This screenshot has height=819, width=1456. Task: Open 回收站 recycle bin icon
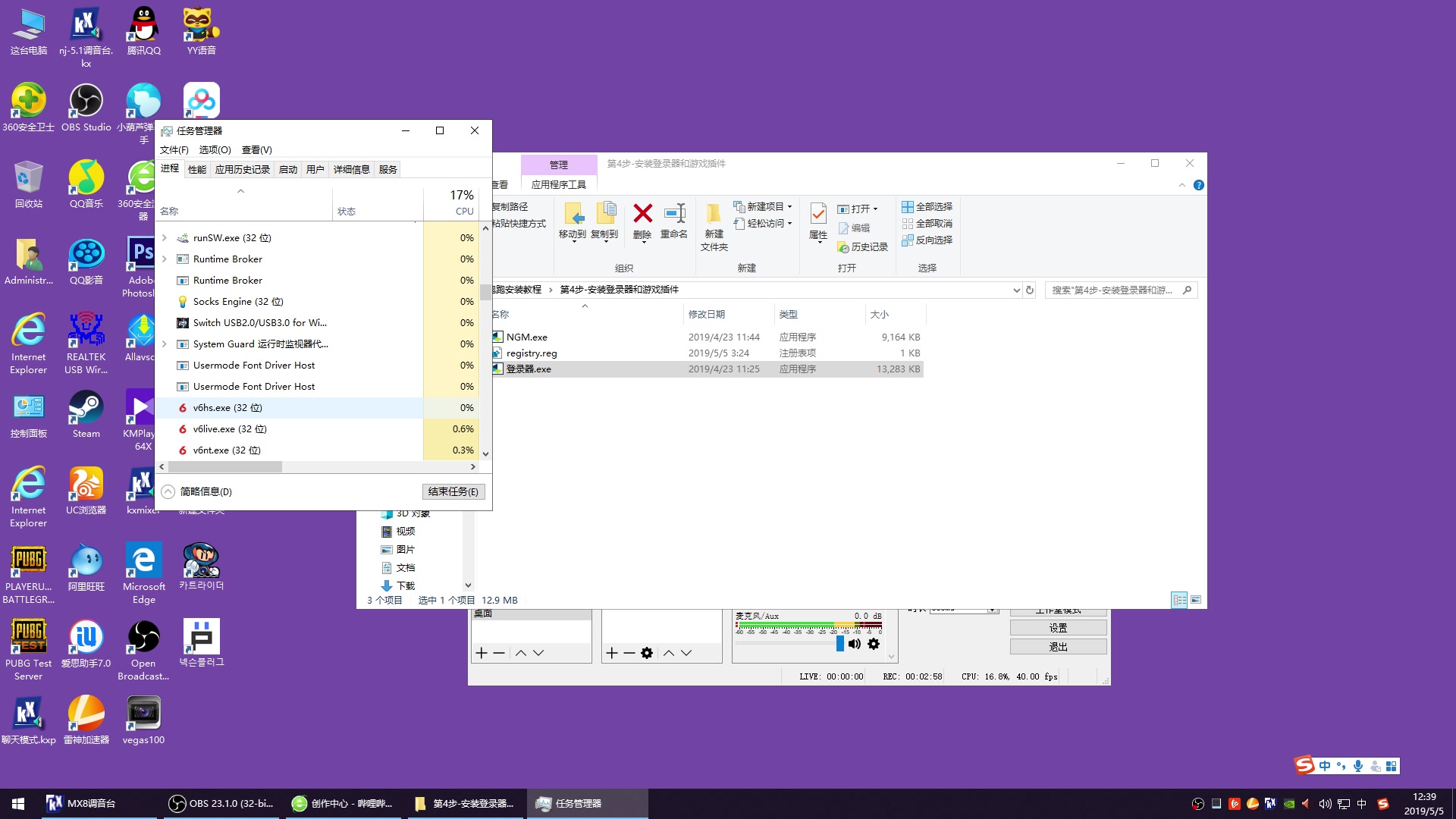click(29, 185)
